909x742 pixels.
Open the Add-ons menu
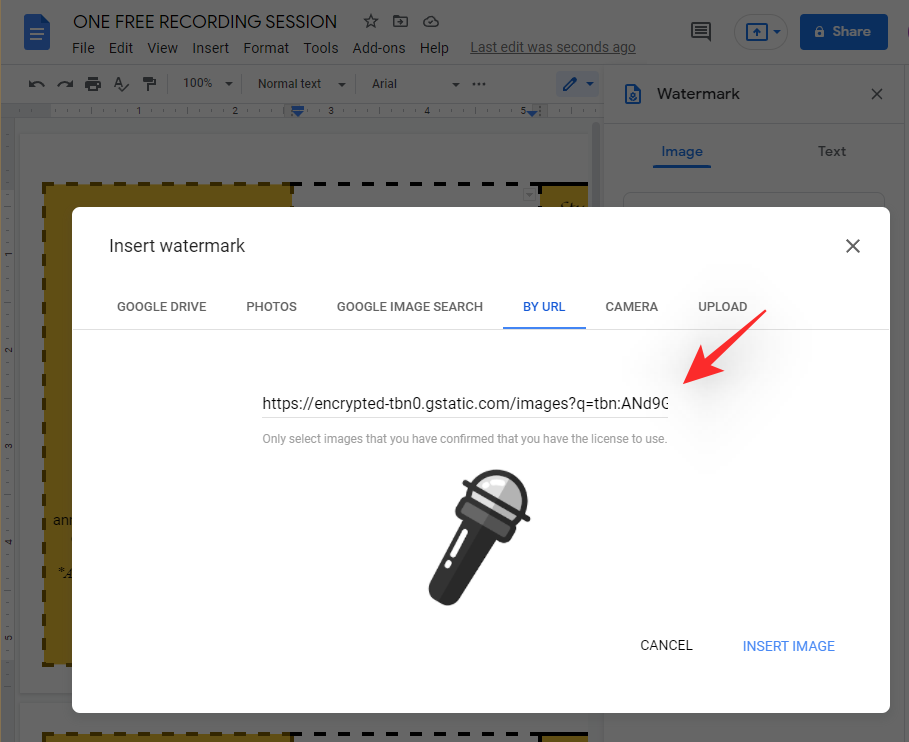379,48
